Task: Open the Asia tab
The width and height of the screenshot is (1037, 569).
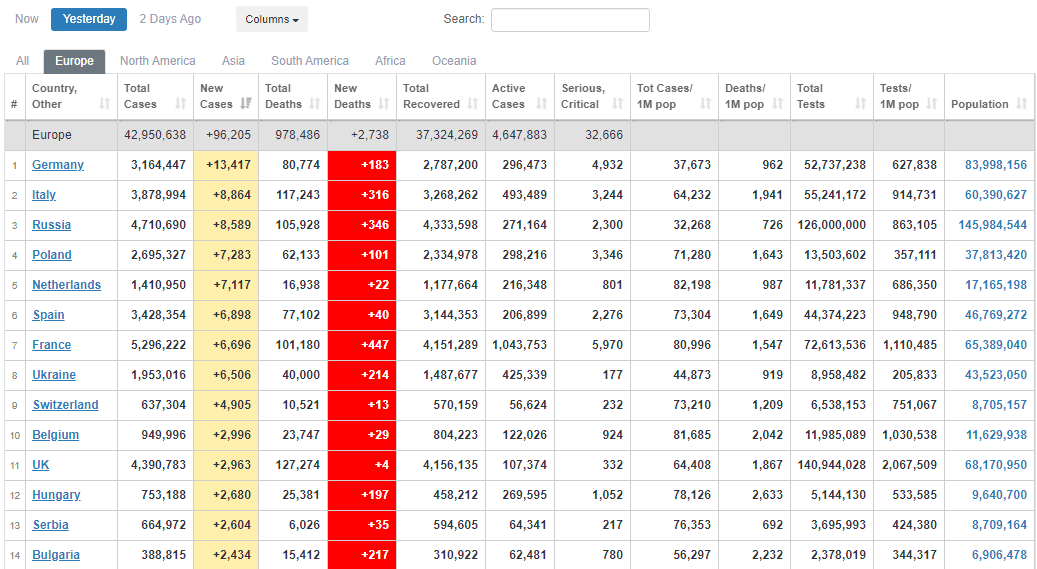Action: (x=233, y=61)
